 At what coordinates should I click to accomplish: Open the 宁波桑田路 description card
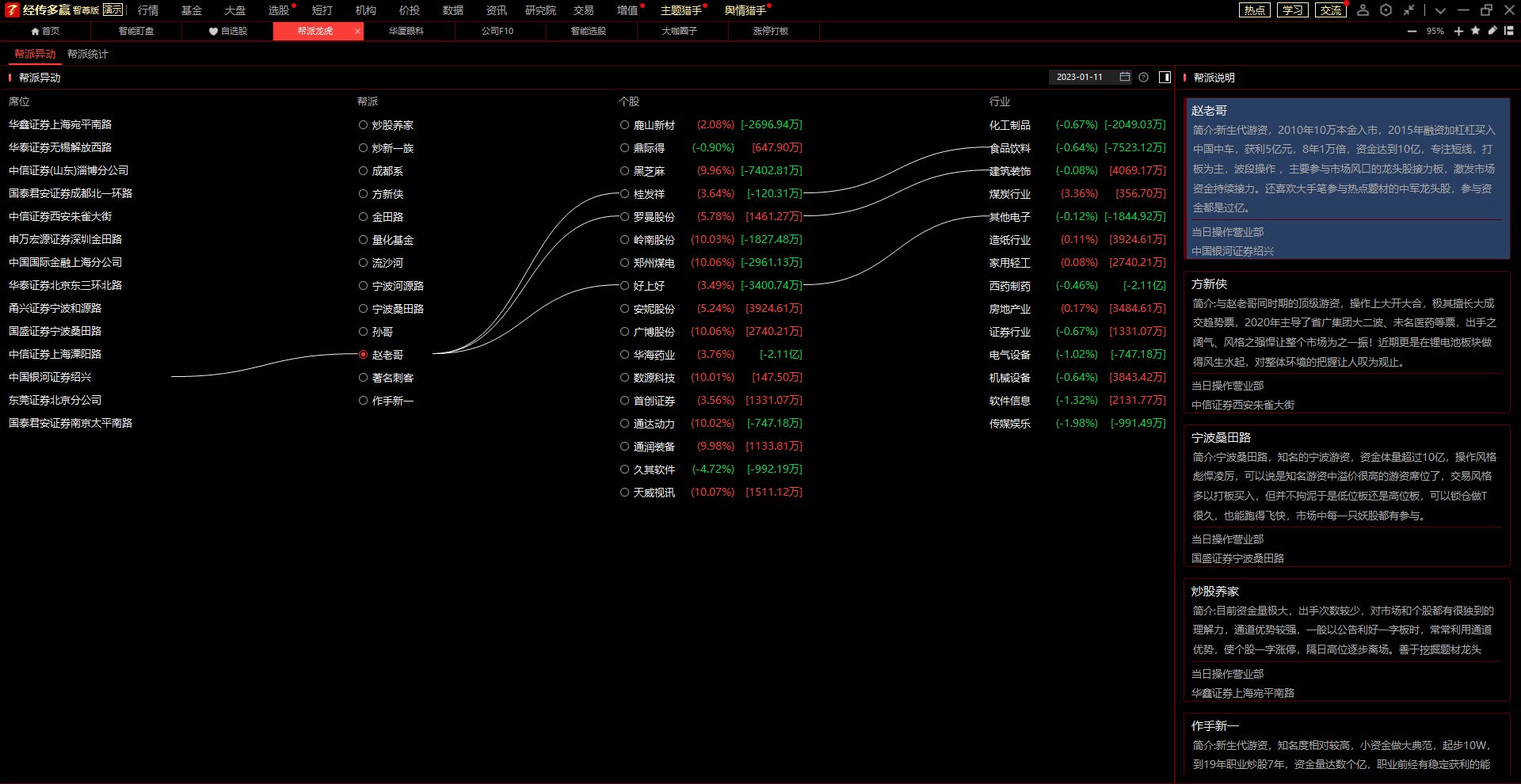(x=1347, y=496)
